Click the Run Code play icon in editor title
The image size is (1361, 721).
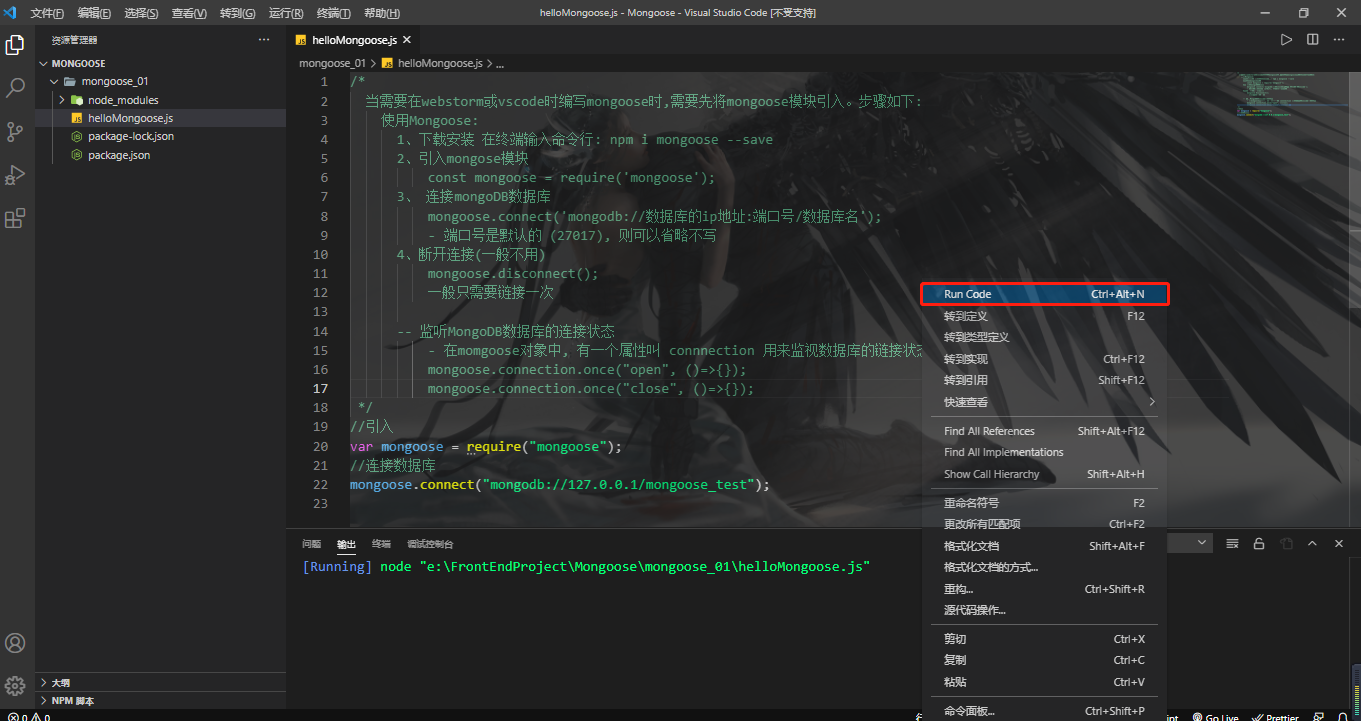pyautogui.click(x=1287, y=40)
